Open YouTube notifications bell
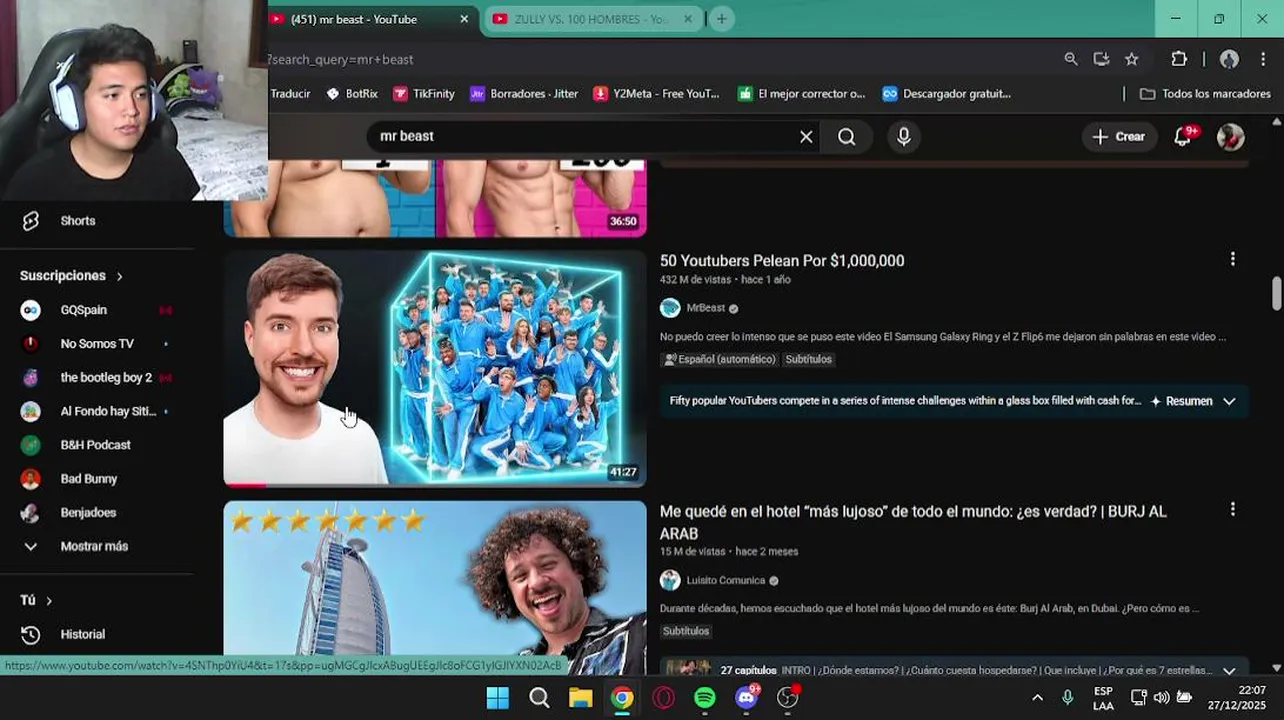 pos(1184,137)
